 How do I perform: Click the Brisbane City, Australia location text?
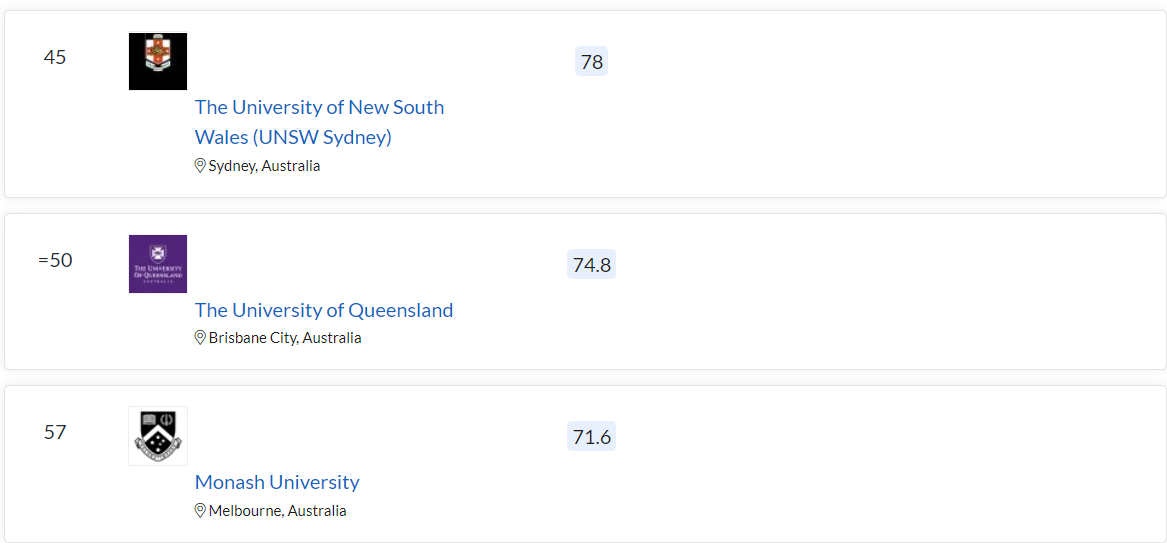pyautogui.click(x=285, y=338)
